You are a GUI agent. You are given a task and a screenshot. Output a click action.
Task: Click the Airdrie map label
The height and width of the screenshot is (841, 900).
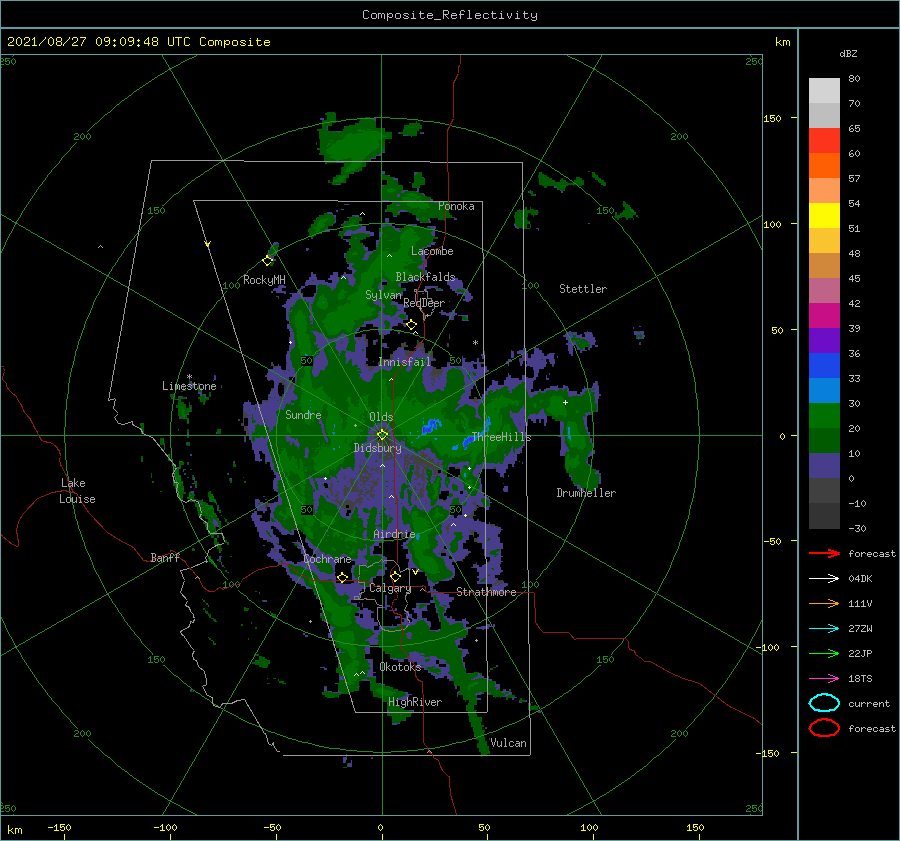tap(394, 534)
